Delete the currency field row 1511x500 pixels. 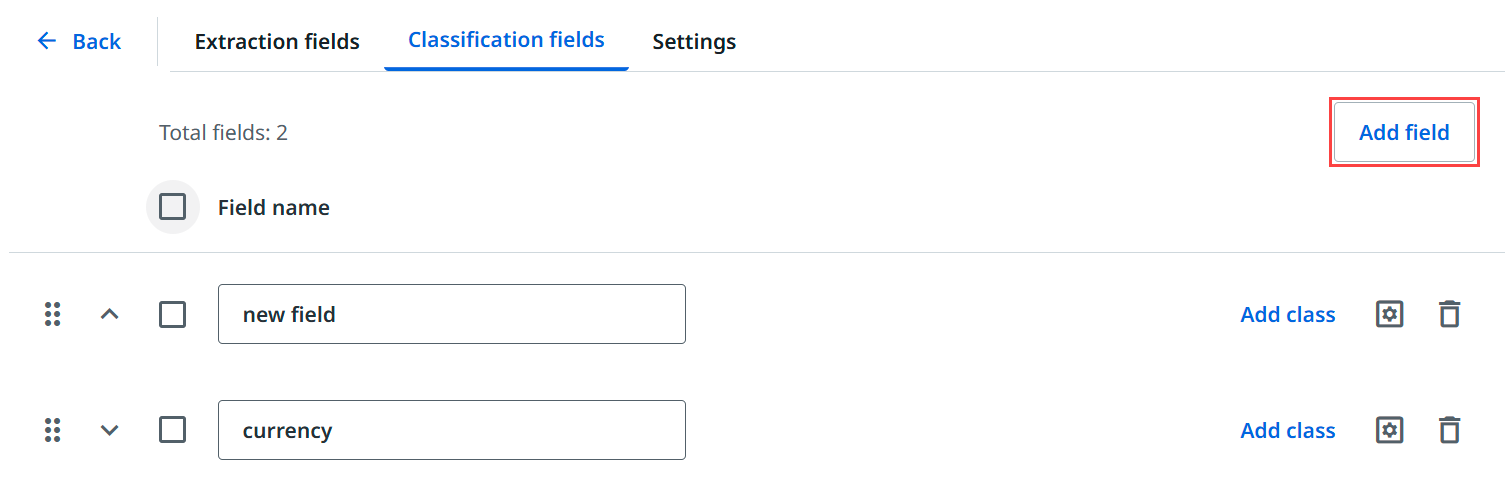pos(1449,430)
